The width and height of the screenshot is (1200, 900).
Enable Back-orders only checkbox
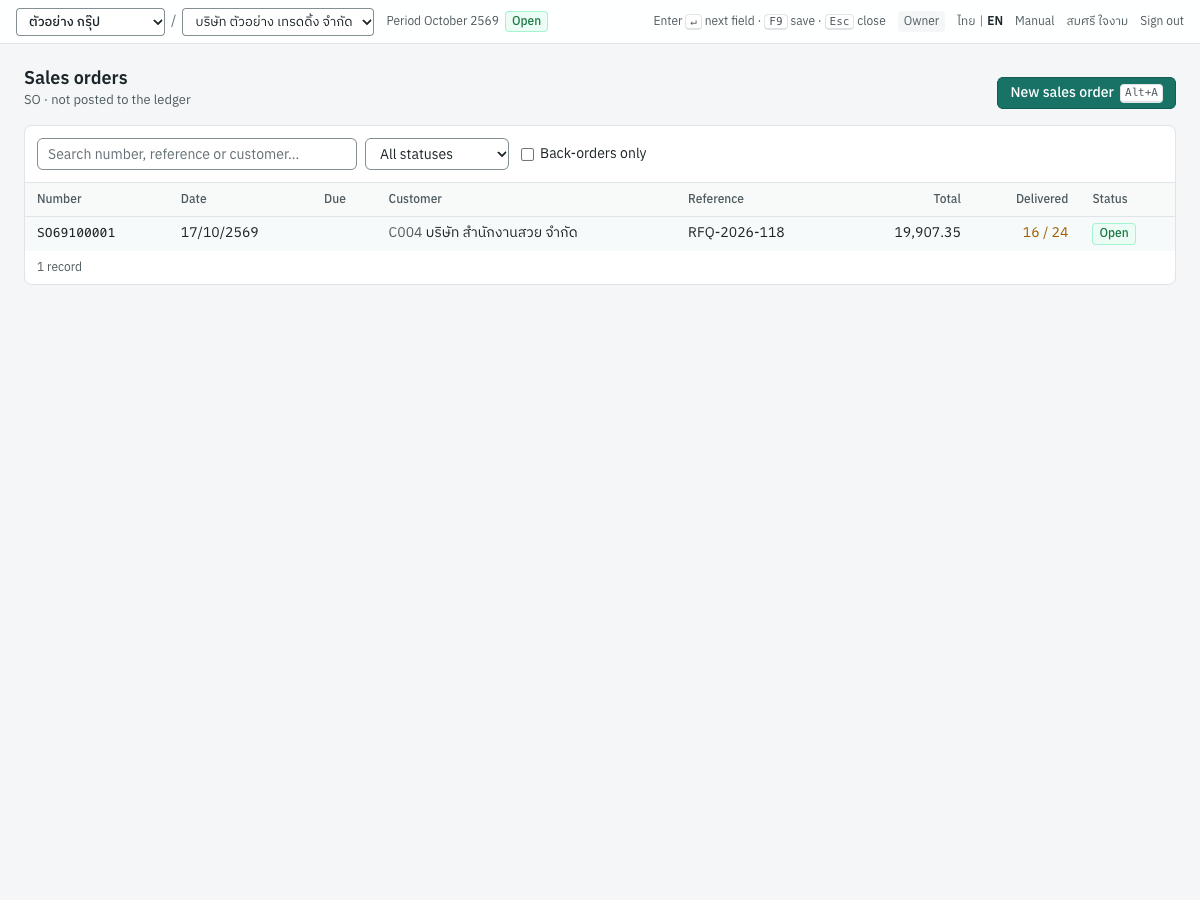(527, 154)
